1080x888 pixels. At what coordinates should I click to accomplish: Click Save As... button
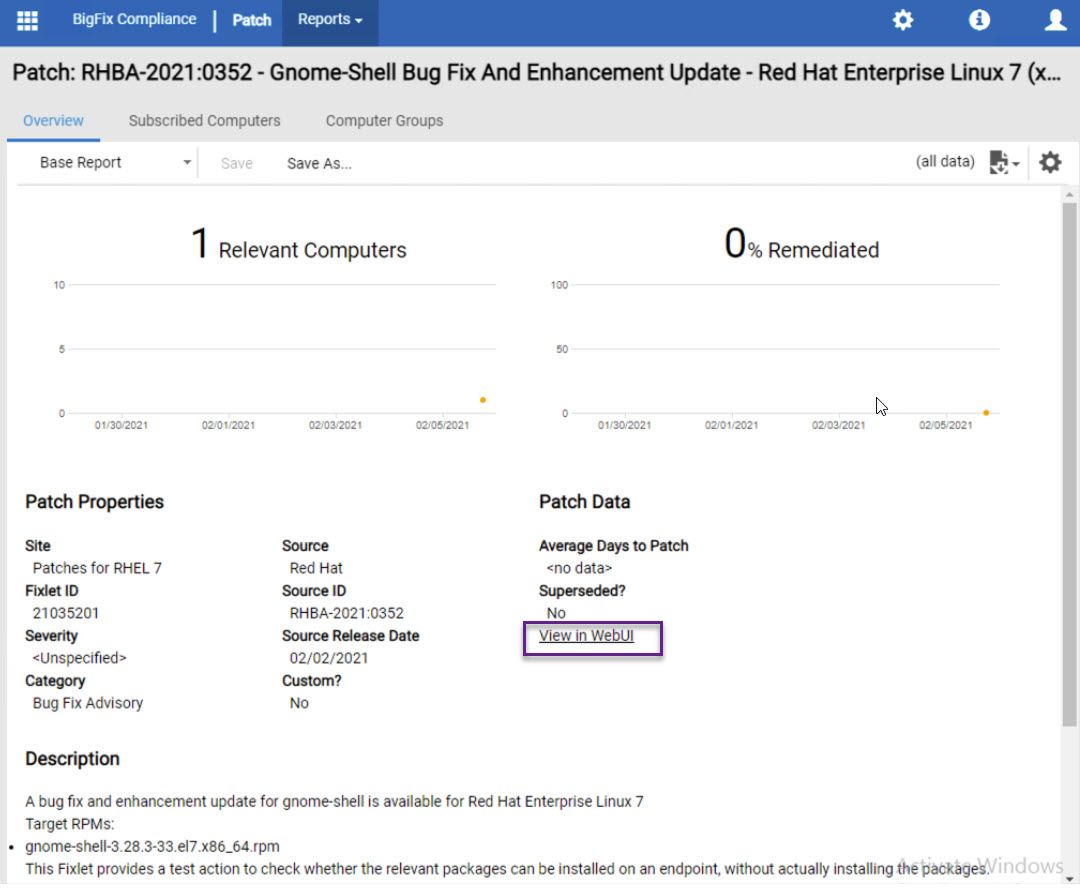[319, 163]
